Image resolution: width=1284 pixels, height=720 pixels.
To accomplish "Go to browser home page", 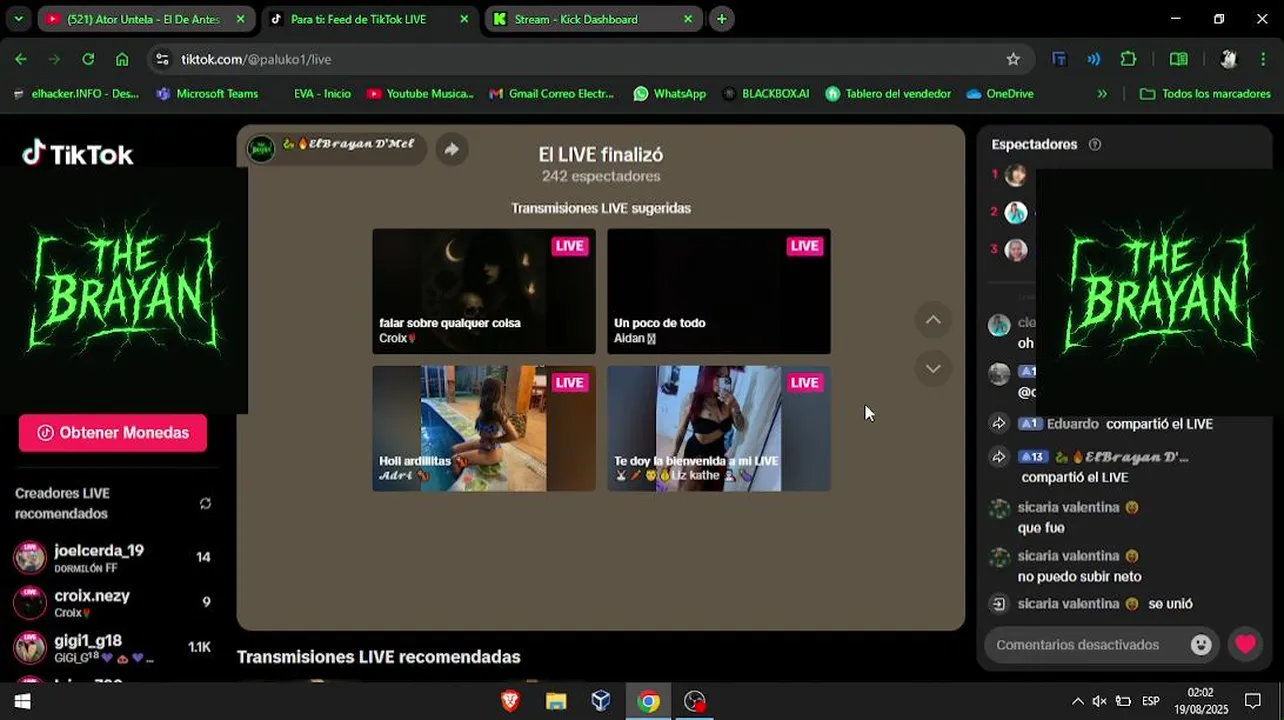I will coord(122,59).
